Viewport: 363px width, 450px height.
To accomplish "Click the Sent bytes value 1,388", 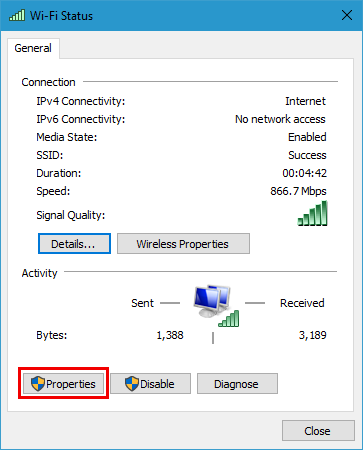I will pyautogui.click(x=170, y=335).
